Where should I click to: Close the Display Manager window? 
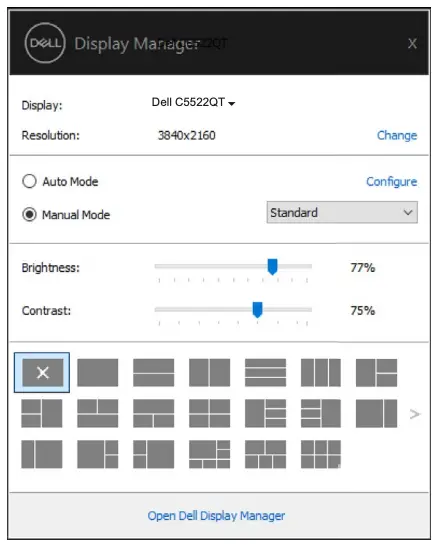click(x=412, y=43)
